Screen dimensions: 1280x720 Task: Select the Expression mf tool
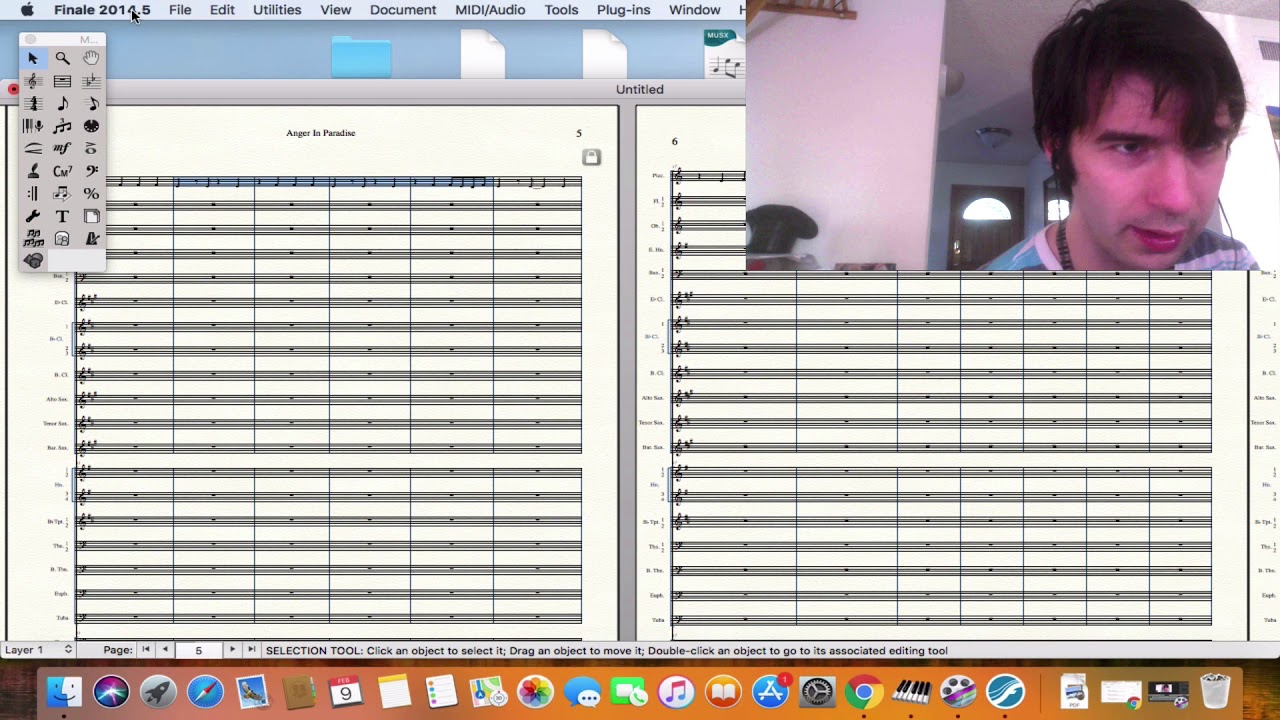(x=62, y=148)
